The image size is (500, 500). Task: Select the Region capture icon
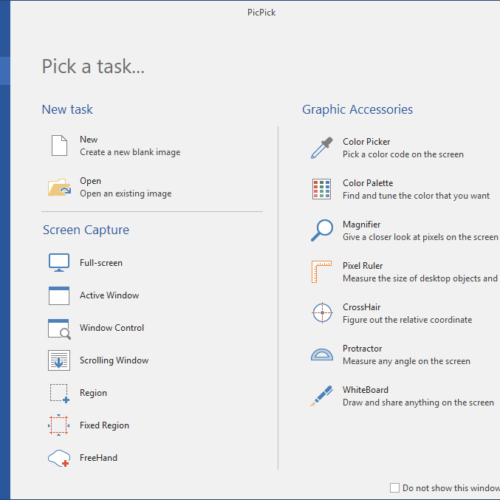tap(60, 393)
